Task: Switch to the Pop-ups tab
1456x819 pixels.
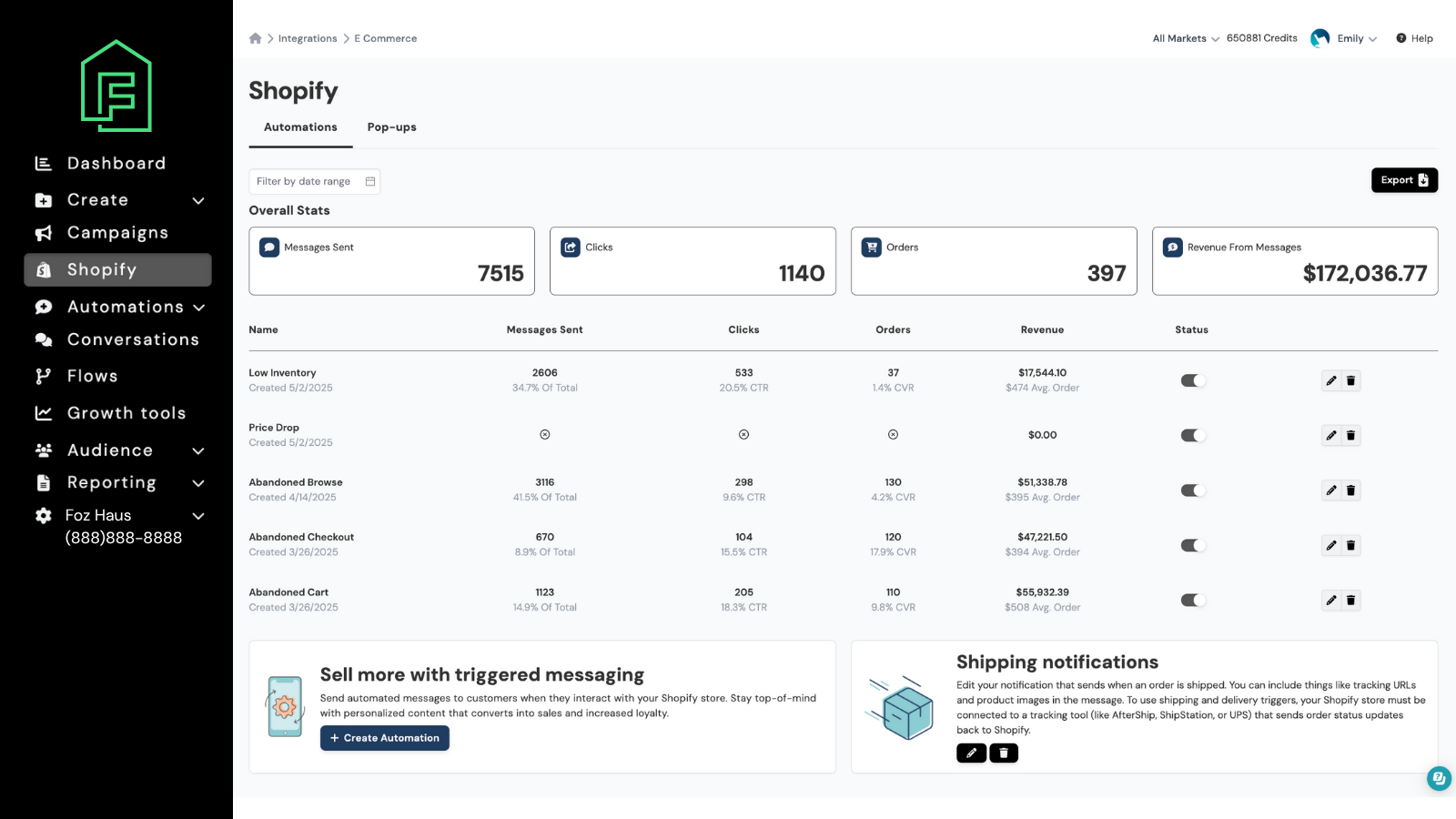Action: point(392,127)
